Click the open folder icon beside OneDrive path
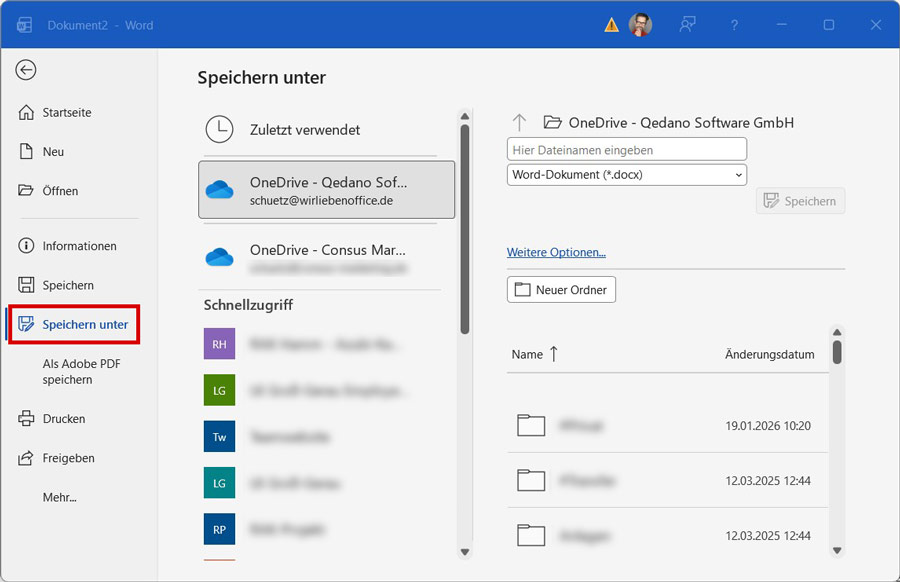 [x=552, y=122]
